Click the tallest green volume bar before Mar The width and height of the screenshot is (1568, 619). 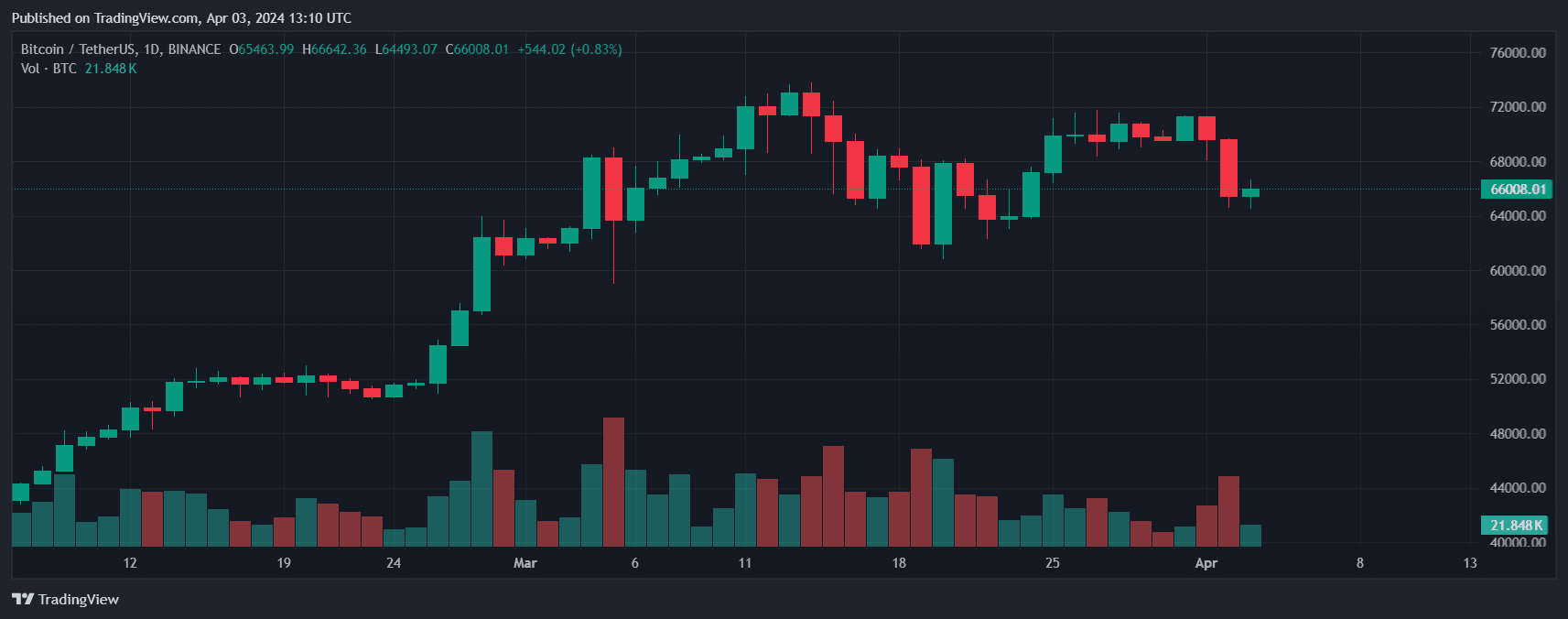click(x=481, y=488)
